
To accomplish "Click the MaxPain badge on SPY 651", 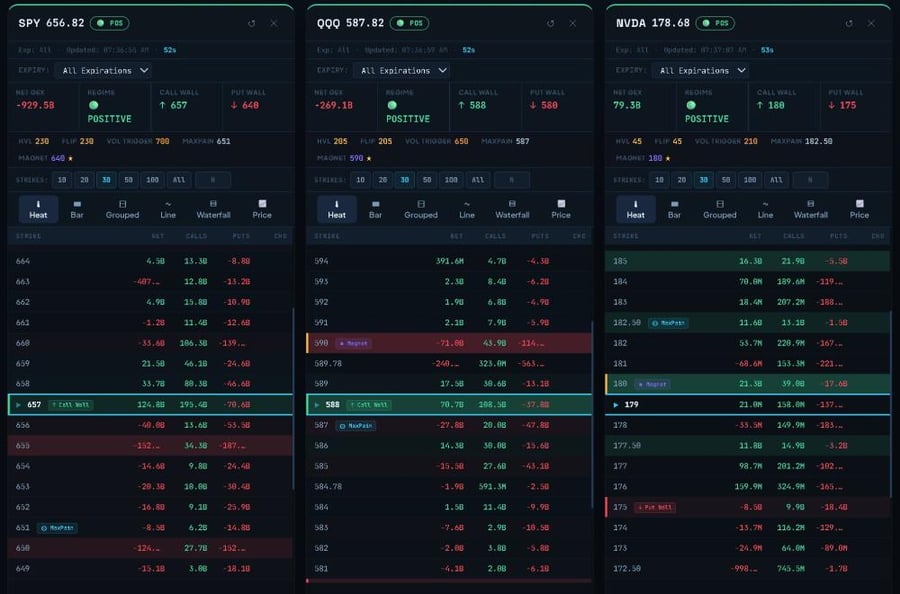I will [x=57, y=528].
